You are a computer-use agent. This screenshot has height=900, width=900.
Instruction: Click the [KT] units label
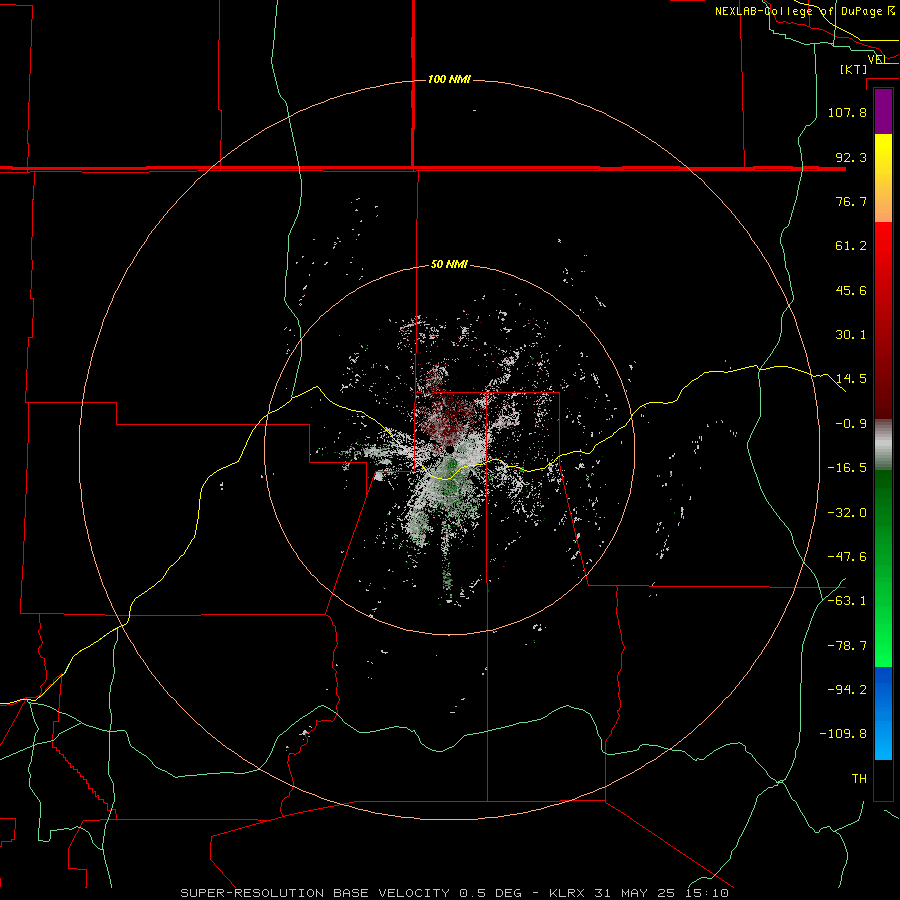(x=854, y=69)
